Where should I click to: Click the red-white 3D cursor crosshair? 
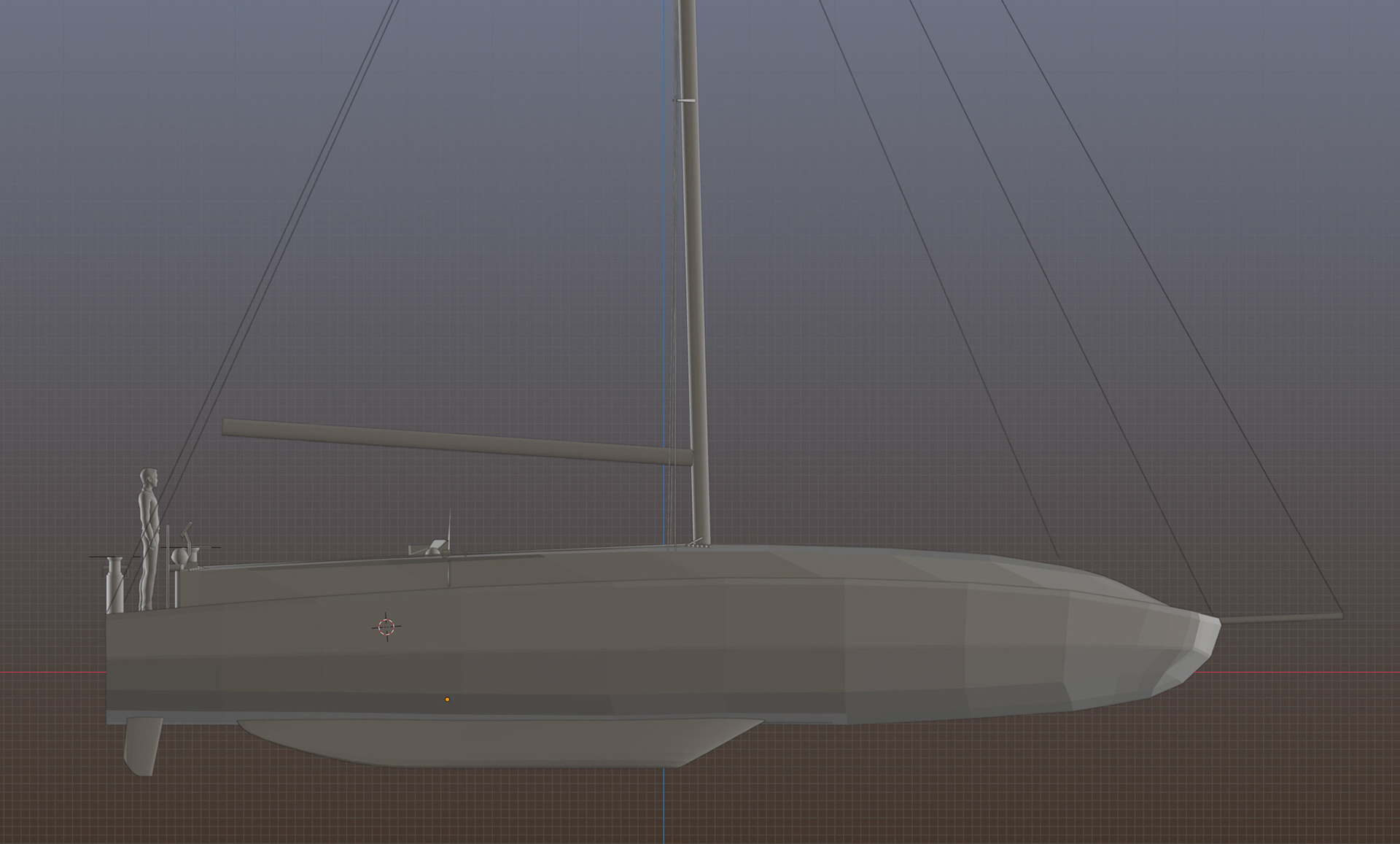pos(386,627)
